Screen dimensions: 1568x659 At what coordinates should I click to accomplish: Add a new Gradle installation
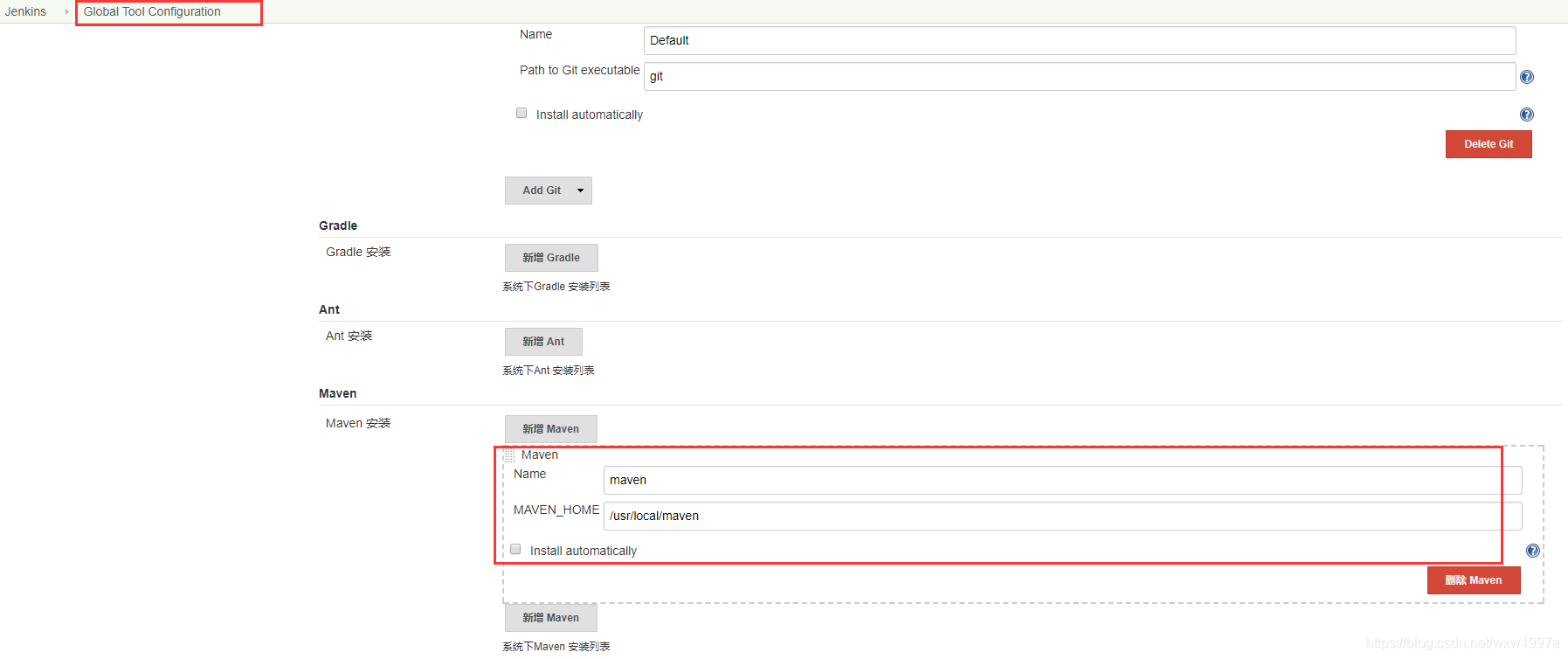pos(551,258)
